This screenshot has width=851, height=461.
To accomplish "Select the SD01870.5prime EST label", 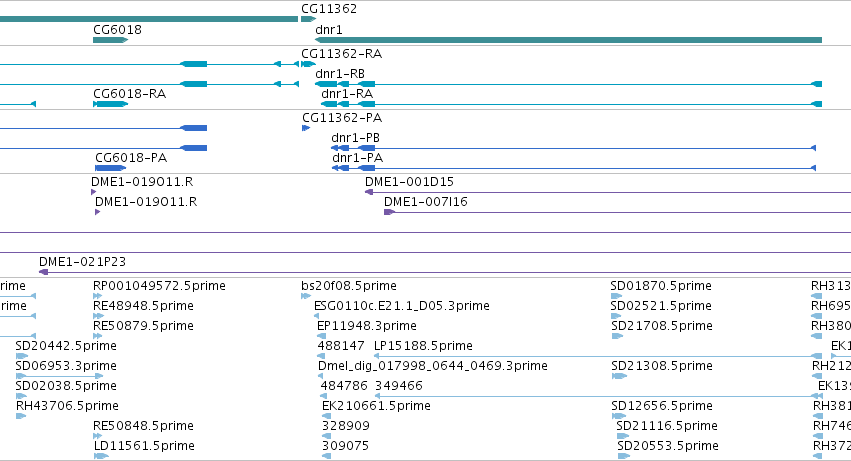I will tap(661, 286).
